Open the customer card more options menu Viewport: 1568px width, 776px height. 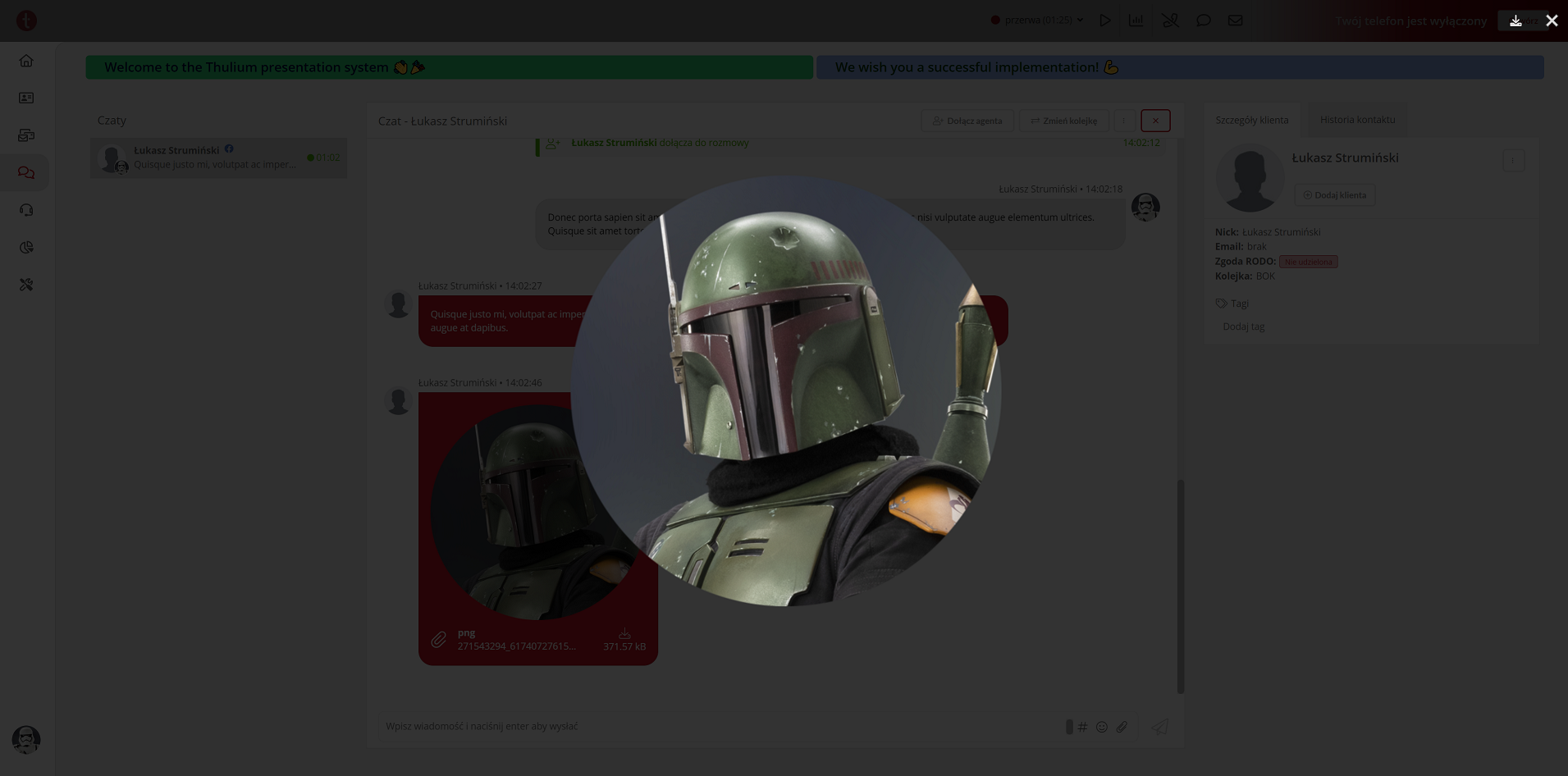coord(1513,160)
